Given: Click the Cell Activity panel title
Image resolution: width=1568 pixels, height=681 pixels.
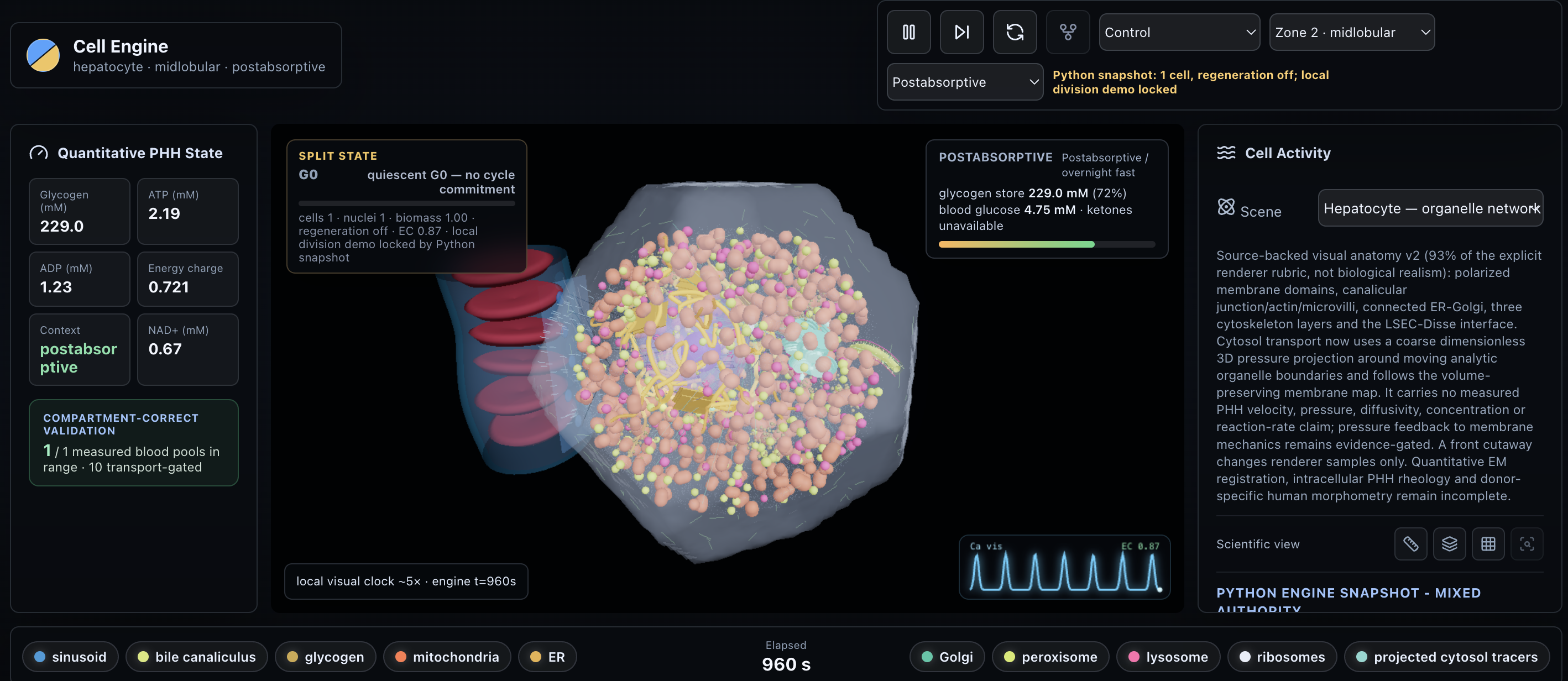Looking at the screenshot, I should 1287,153.
